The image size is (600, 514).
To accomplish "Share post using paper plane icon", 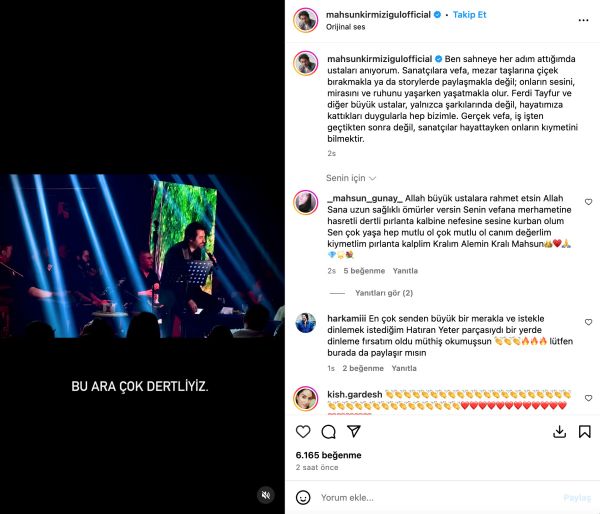I will click(x=354, y=431).
